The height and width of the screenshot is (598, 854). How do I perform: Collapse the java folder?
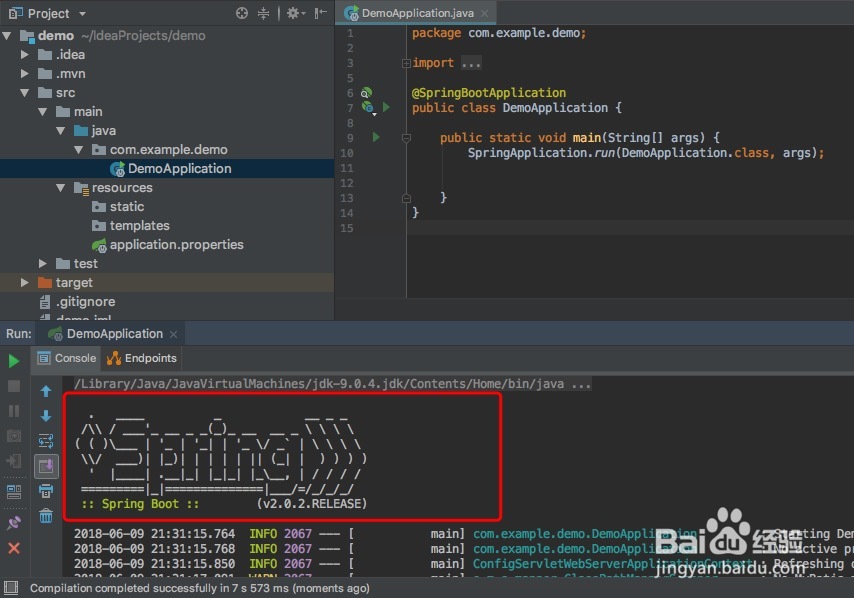[x=60, y=131]
